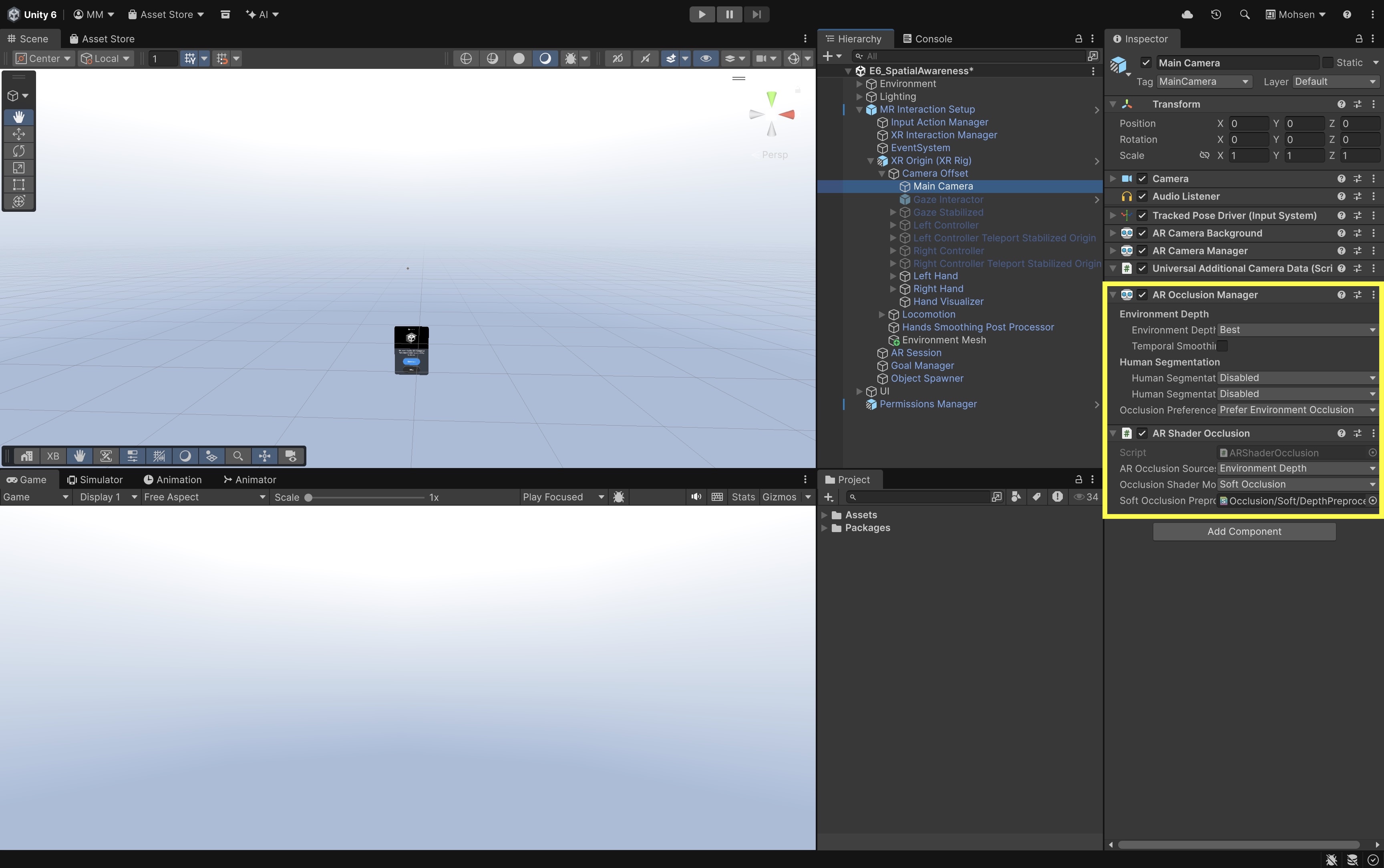Switch to the Animation tab

(x=172, y=479)
